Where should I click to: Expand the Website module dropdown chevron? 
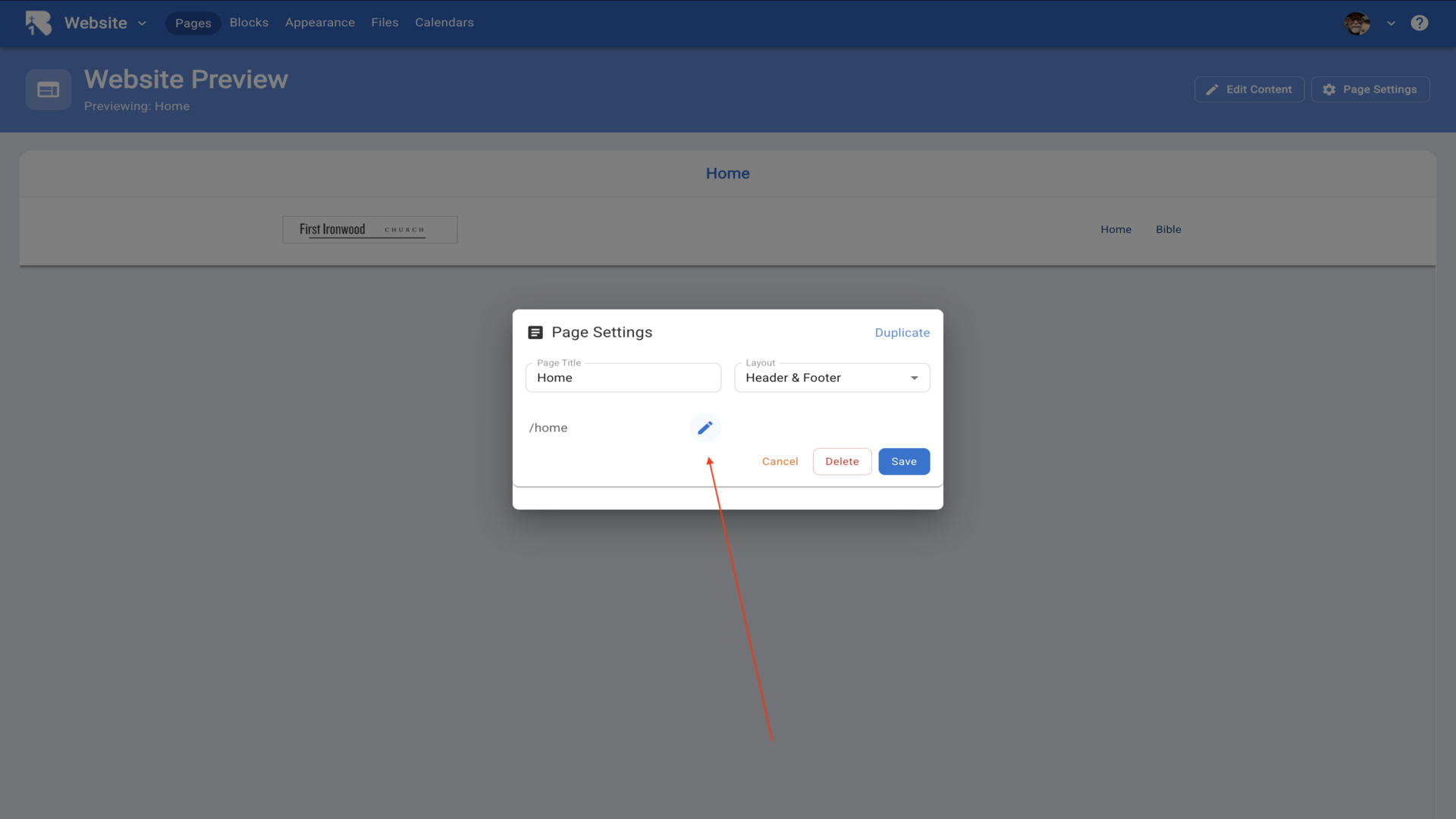[x=142, y=24]
